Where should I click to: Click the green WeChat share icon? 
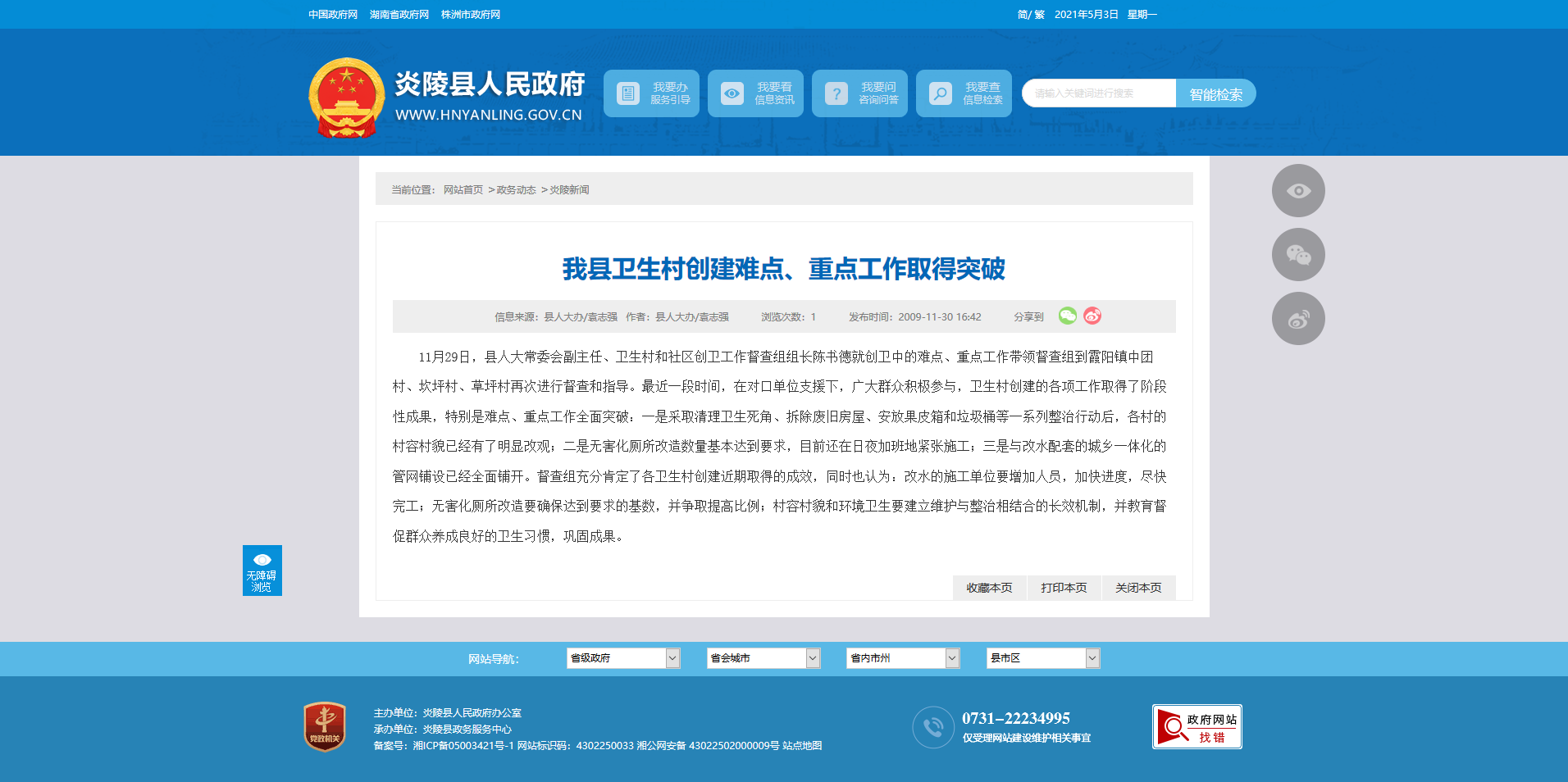point(1067,316)
